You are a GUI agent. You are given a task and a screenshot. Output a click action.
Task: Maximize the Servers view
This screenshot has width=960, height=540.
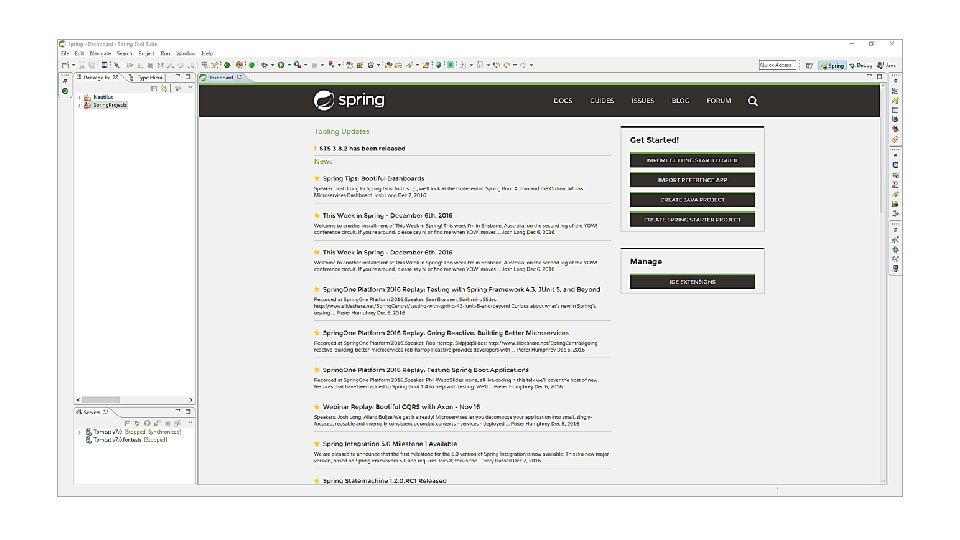pyautogui.click(x=188, y=411)
